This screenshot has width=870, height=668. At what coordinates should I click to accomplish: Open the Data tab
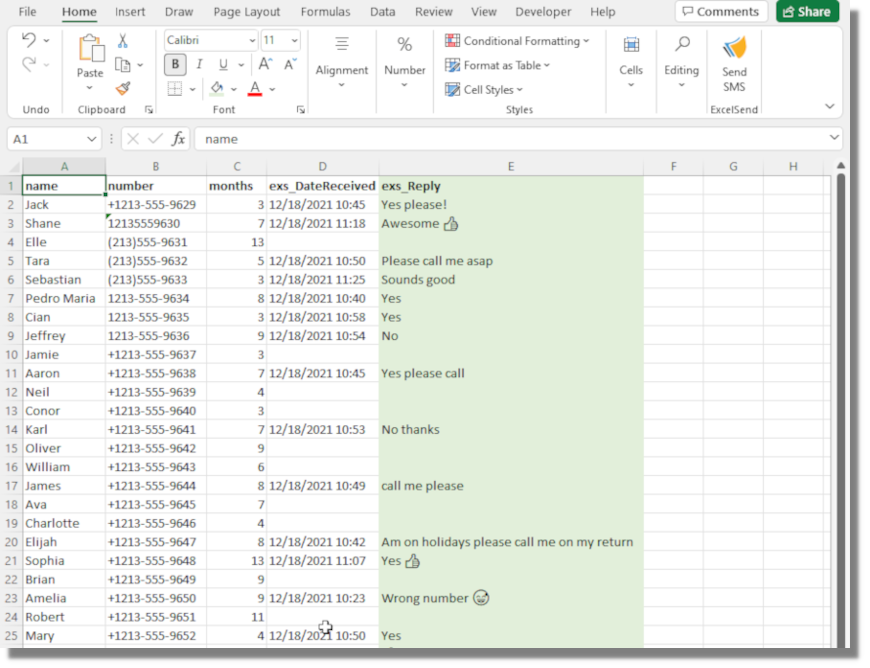click(x=382, y=12)
